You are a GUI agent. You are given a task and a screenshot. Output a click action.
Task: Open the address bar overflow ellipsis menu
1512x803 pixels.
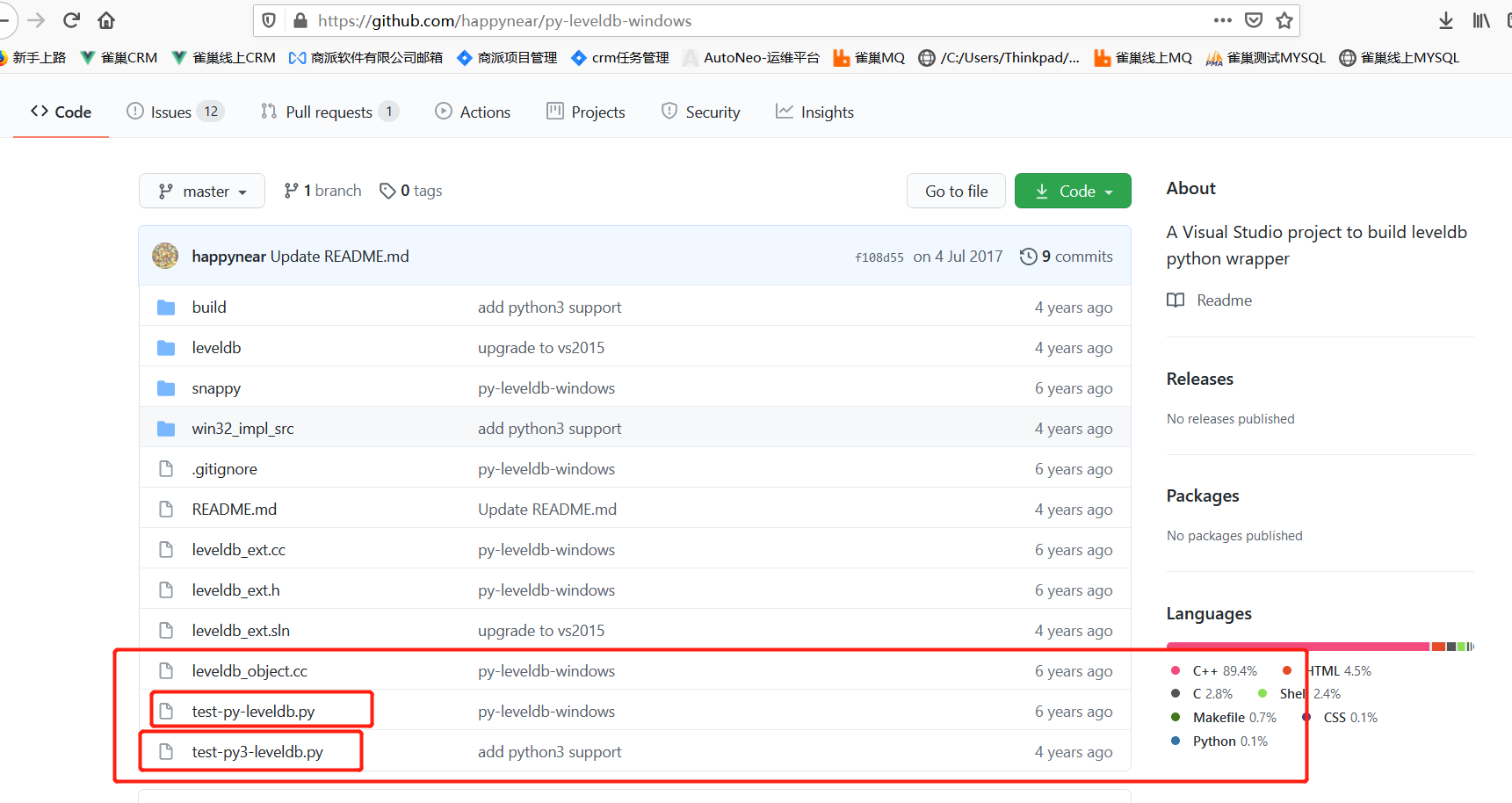pyautogui.click(x=1222, y=19)
